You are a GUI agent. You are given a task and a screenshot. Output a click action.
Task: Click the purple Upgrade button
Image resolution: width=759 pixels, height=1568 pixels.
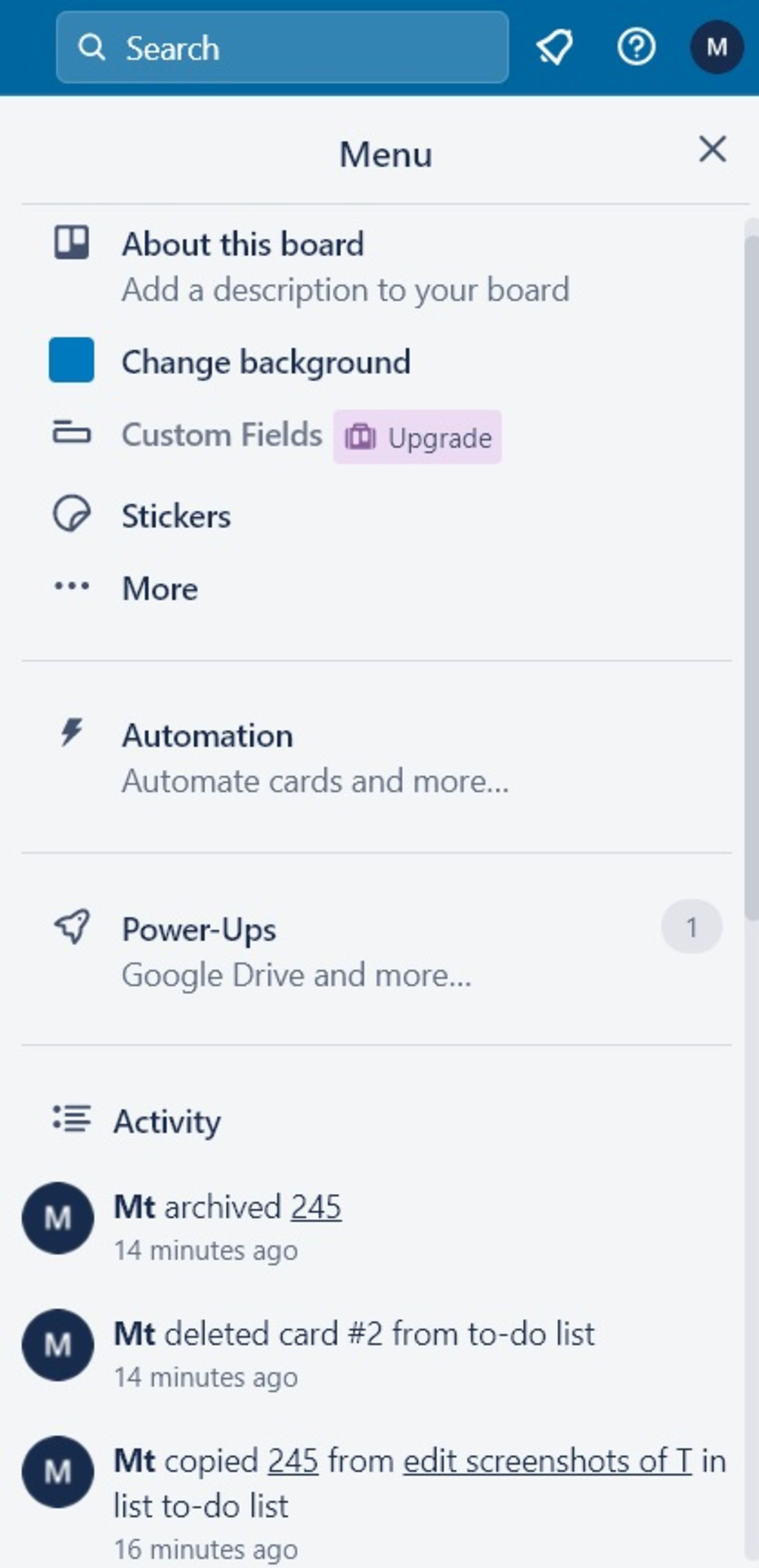tap(417, 437)
